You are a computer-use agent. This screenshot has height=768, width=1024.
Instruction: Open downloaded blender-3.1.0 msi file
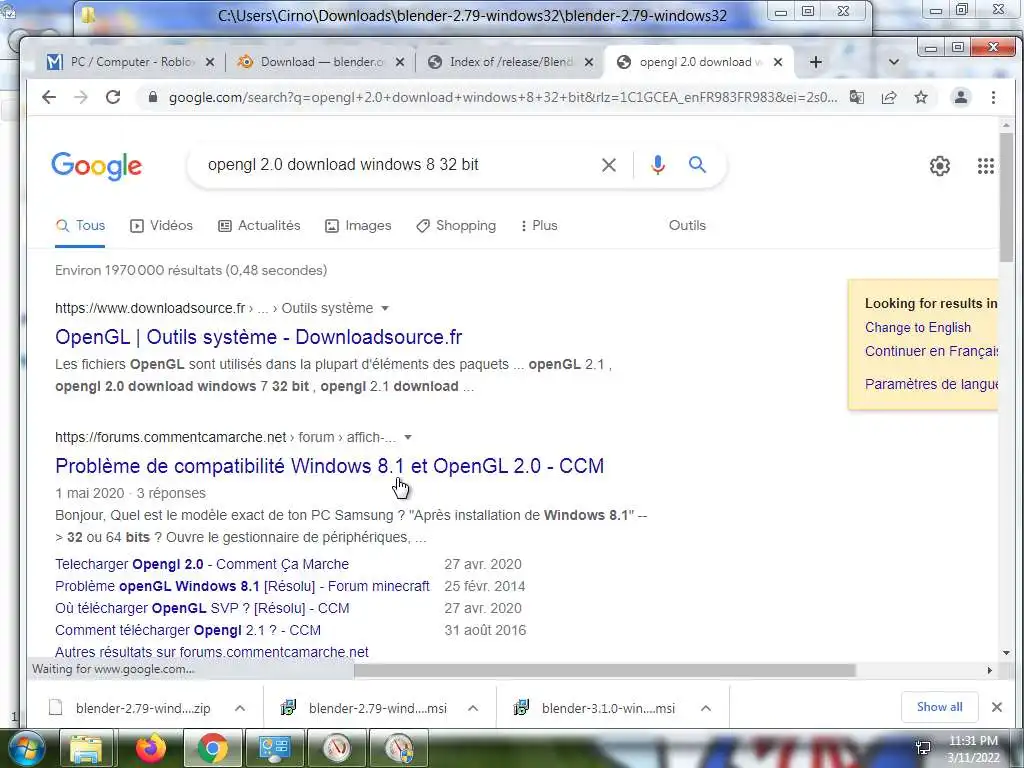click(596, 708)
